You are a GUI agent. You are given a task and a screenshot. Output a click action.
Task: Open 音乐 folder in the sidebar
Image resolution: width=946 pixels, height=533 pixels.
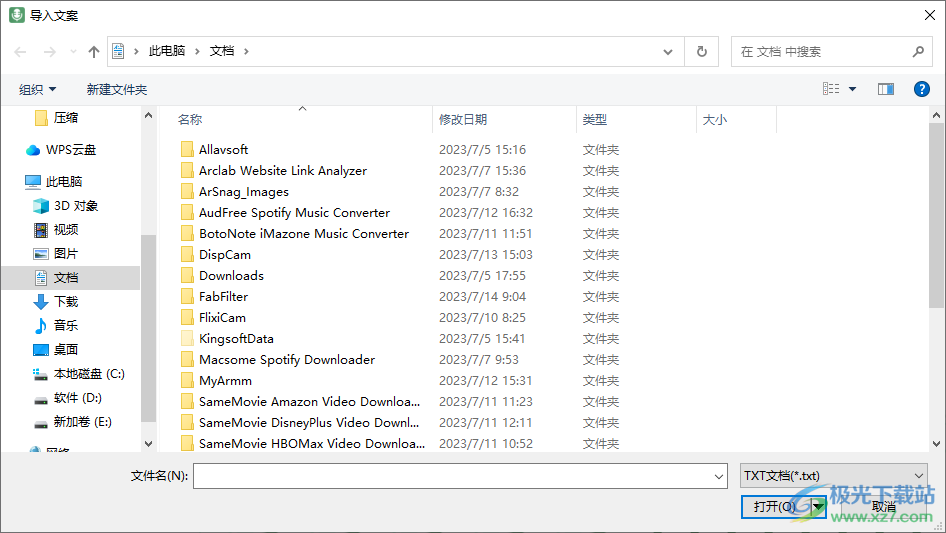[56, 325]
